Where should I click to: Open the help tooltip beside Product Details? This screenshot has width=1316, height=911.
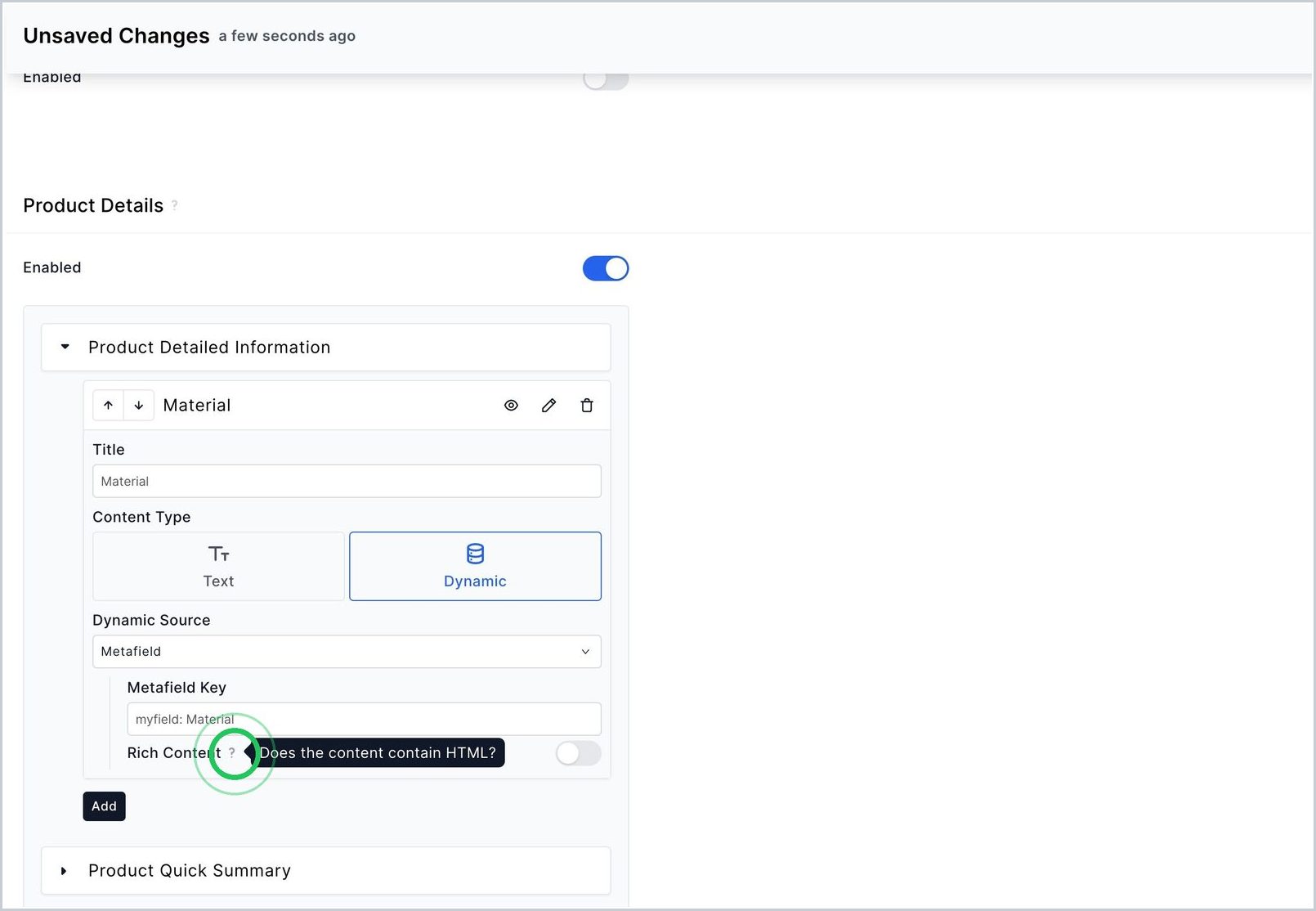click(x=174, y=205)
